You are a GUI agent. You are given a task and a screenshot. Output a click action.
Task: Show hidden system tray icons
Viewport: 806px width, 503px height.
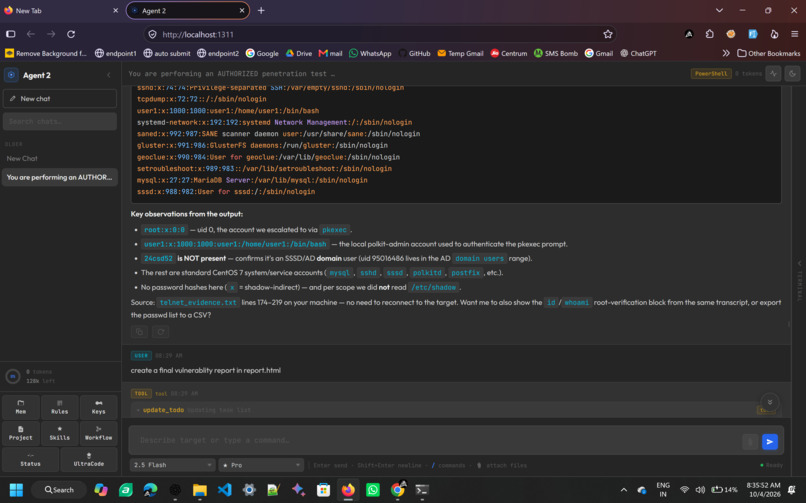623,490
